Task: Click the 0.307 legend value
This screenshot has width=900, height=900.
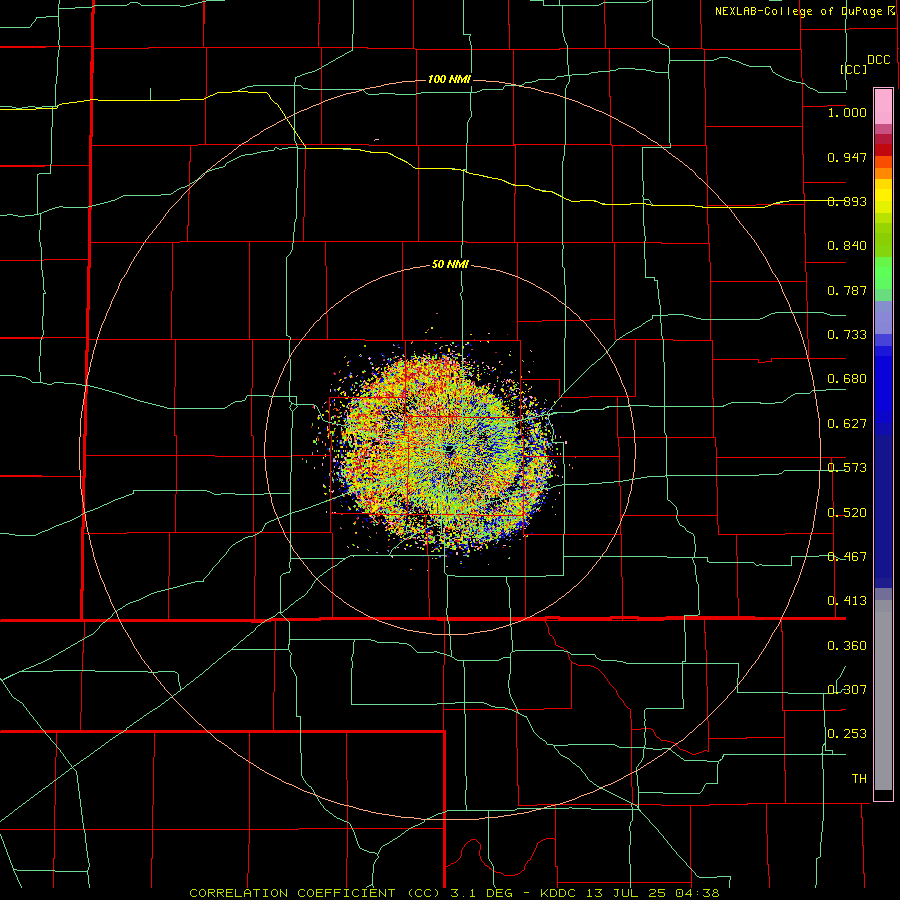Action: 847,690
